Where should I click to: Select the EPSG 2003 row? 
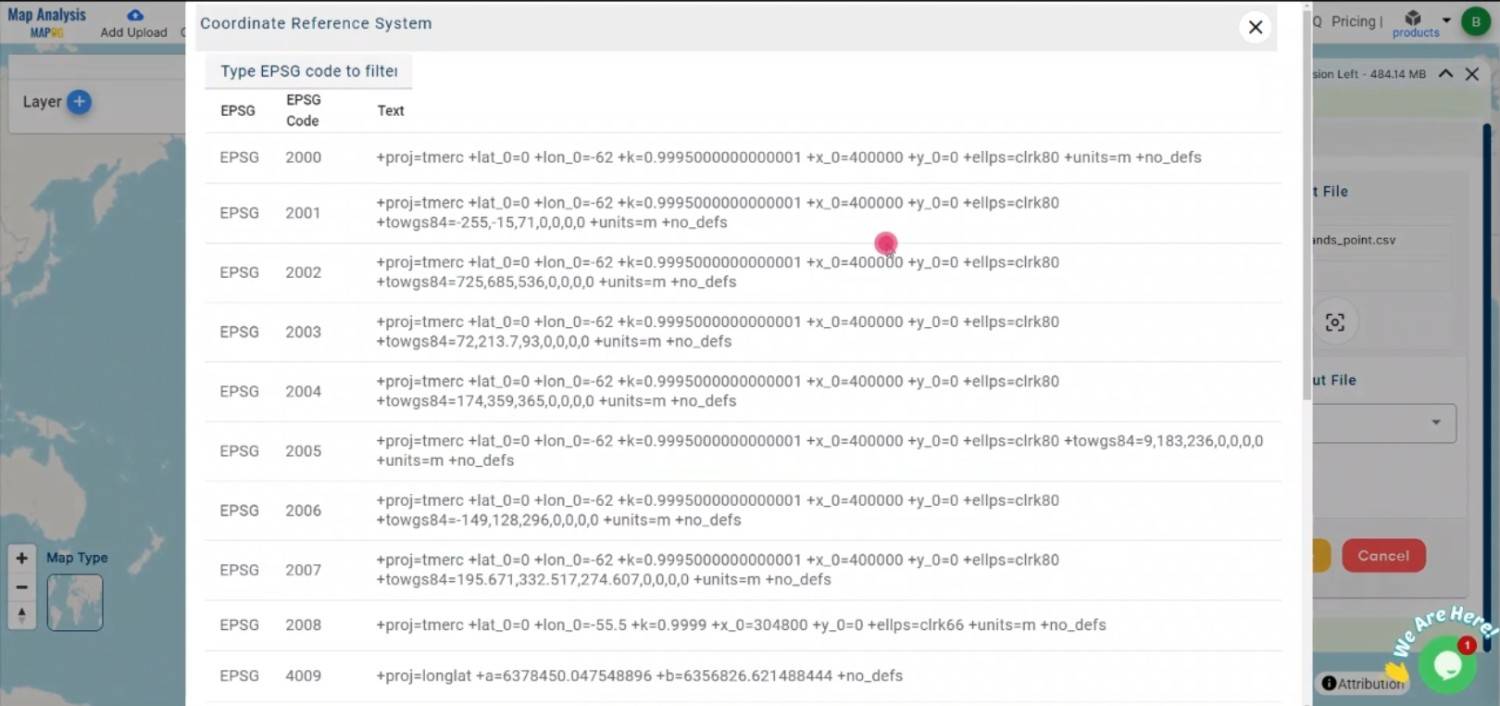coord(743,332)
